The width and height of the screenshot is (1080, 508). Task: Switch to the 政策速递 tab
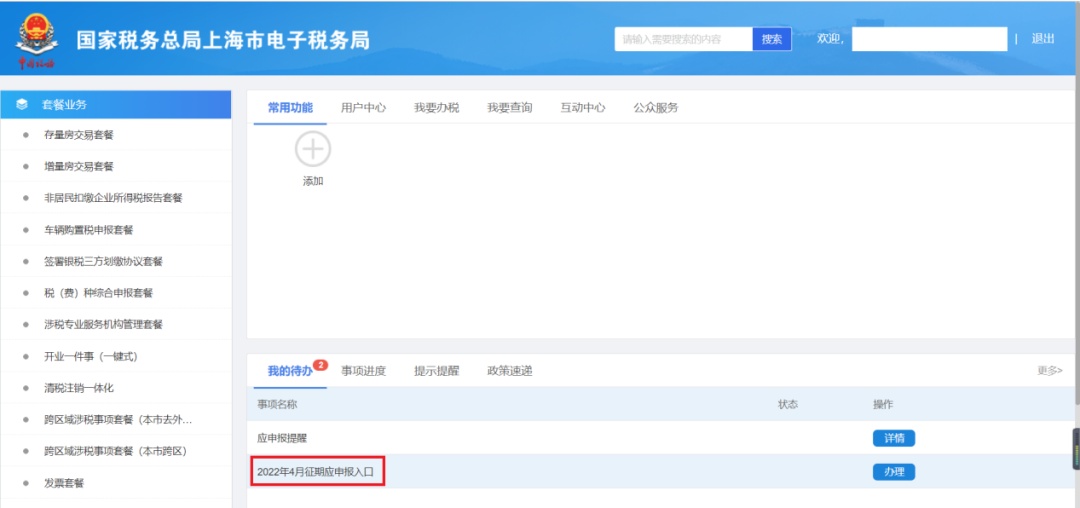pos(510,371)
